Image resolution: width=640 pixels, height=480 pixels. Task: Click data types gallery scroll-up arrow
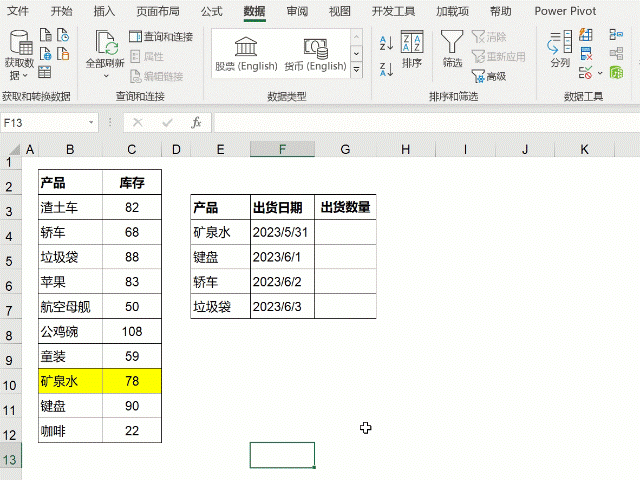click(356, 37)
